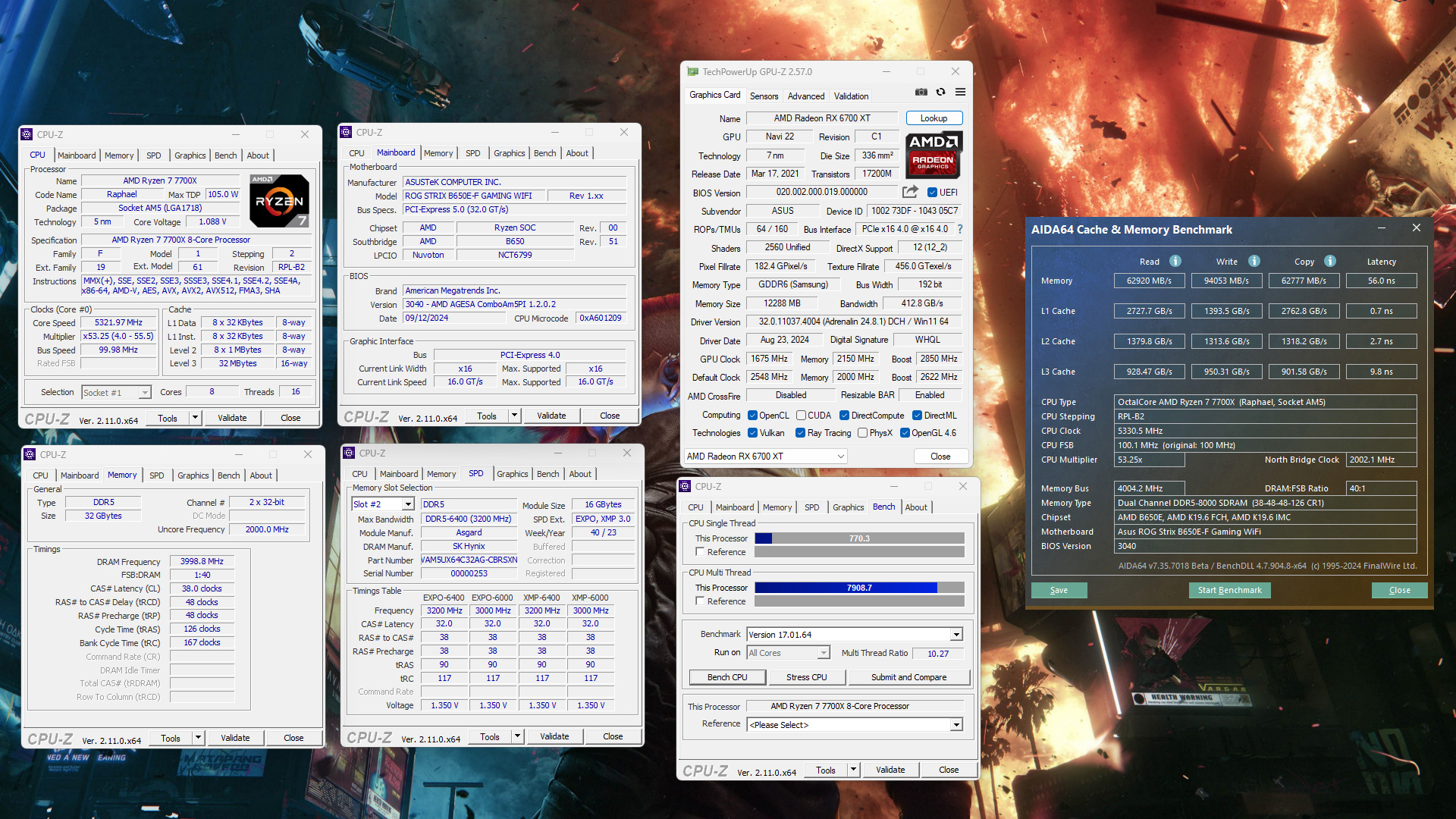The image size is (1456, 819).
Task: Click Start Benchmark in AIDA64
Action: point(1229,590)
